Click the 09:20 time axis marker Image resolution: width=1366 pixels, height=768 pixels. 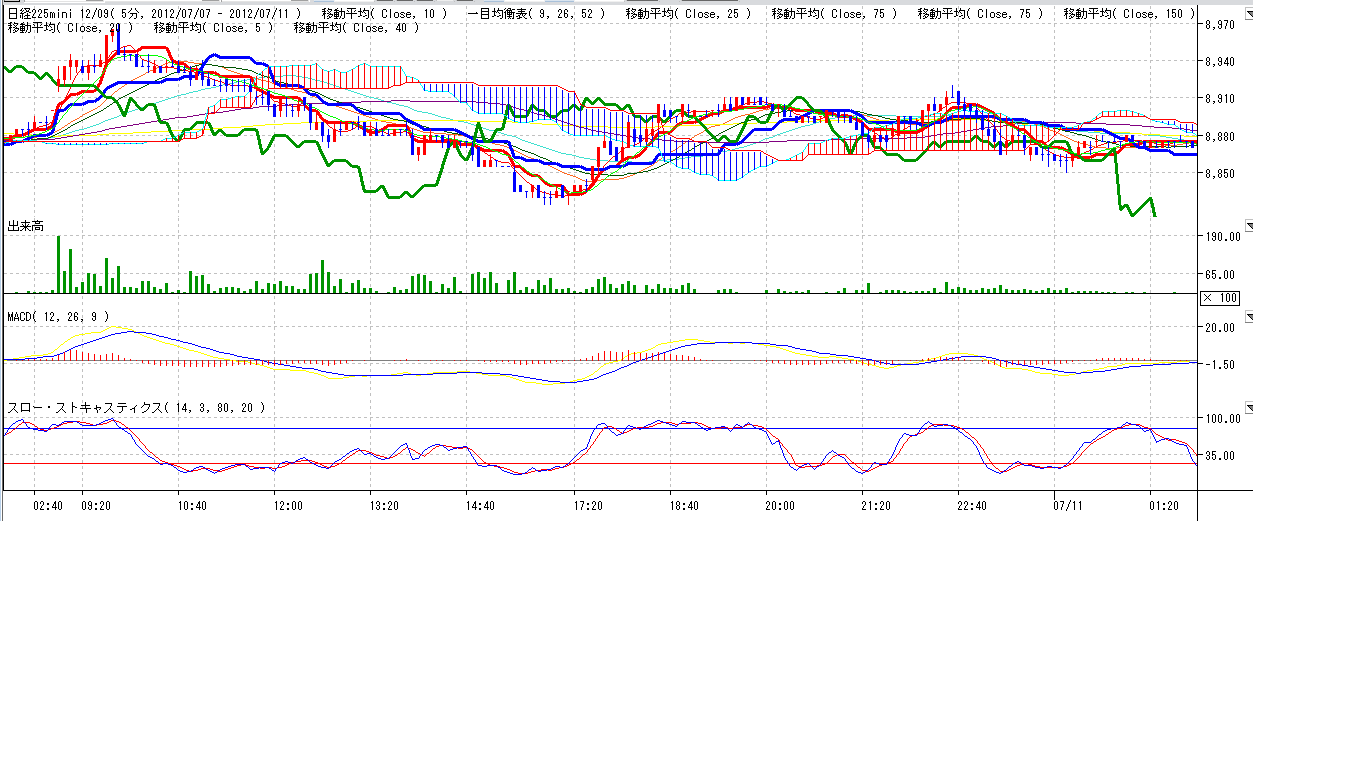(x=96, y=506)
